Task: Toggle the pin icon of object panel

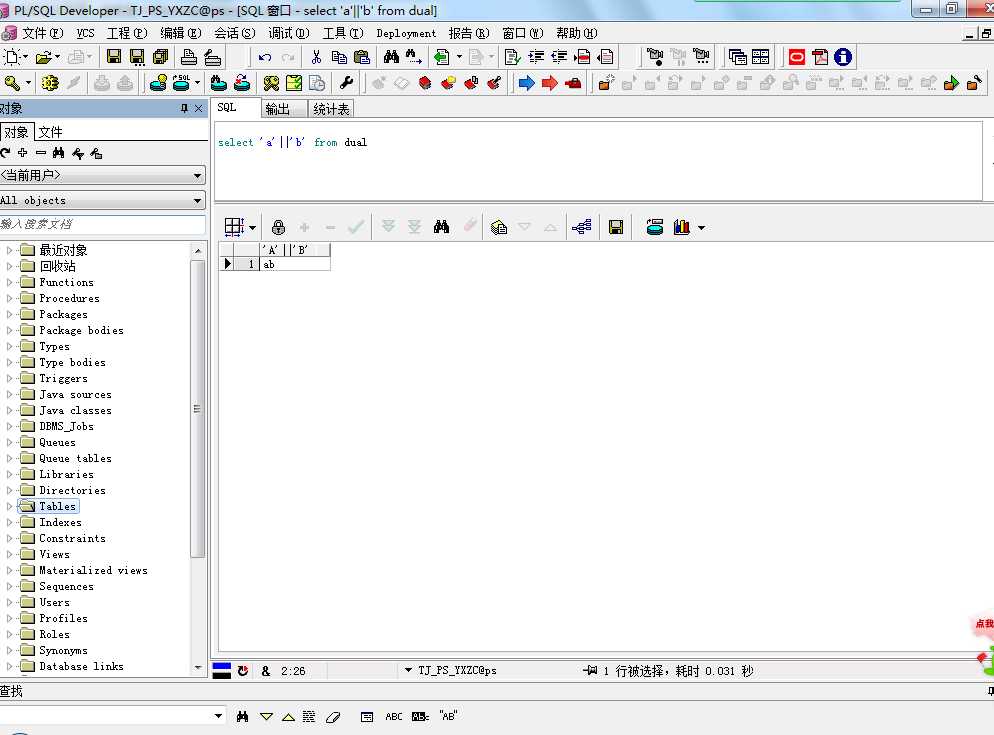Action: 184,108
